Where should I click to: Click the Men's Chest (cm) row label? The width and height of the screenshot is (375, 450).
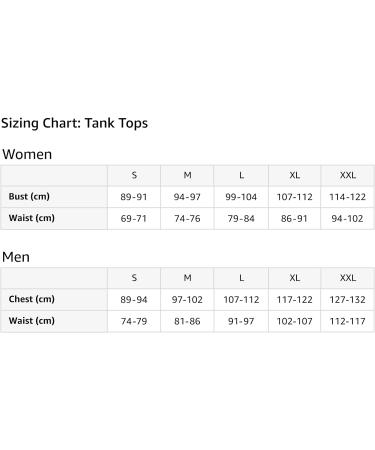pos(32,299)
